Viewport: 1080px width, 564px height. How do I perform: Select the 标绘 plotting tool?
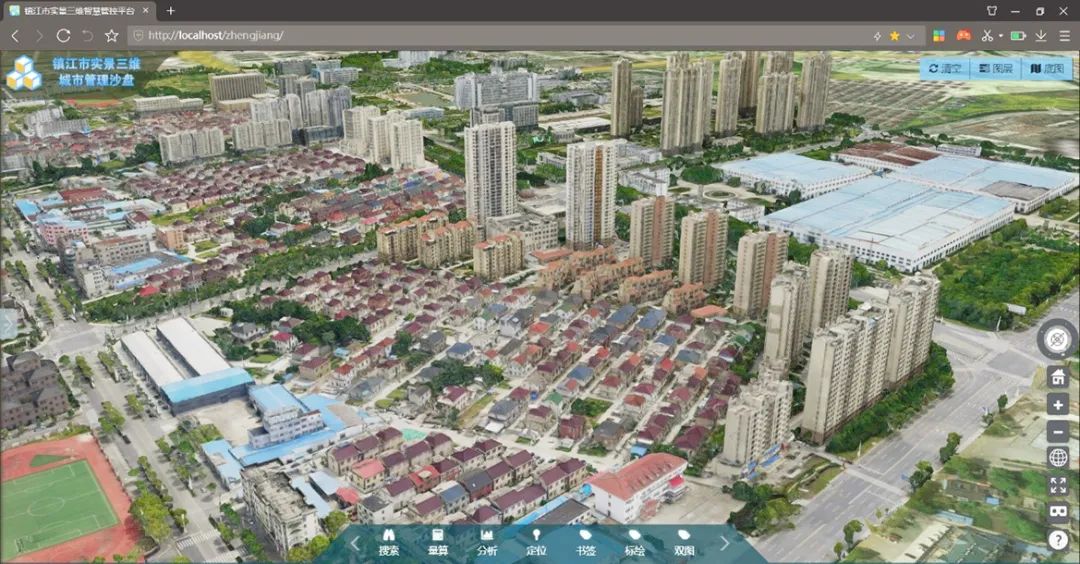point(634,541)
